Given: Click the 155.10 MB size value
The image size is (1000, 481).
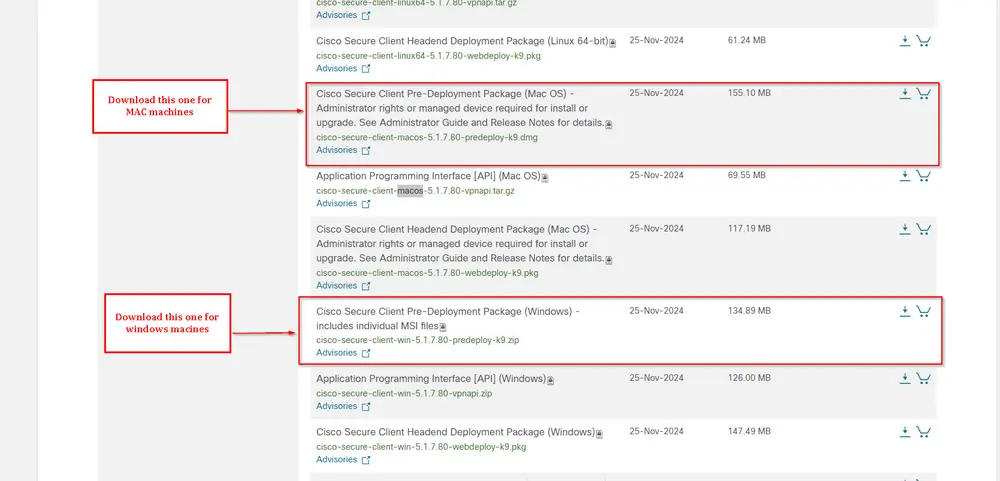Looking at the screenshot, I should (x=749, y=93).
